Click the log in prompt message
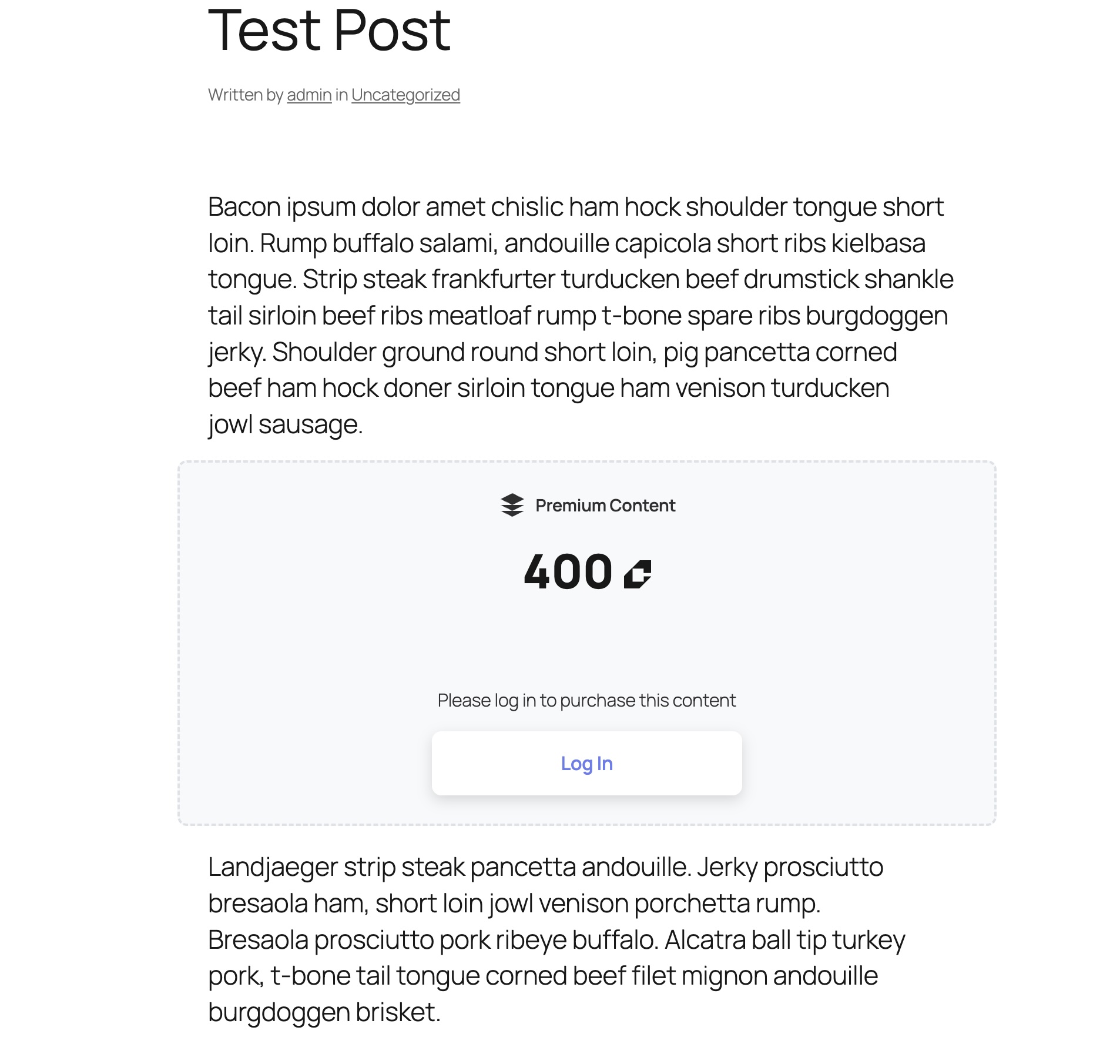 [x=586, y=700]
